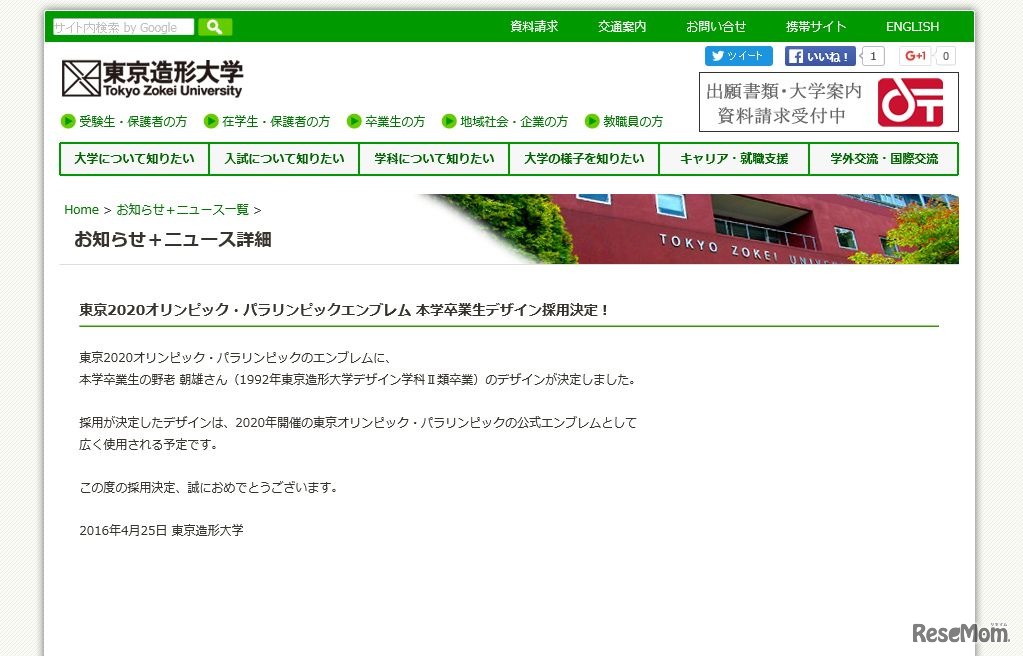Screen dimensions: 1023x656
Task: Click the green arrow beside 受験生・保護者の方
Action: (70, 121)
